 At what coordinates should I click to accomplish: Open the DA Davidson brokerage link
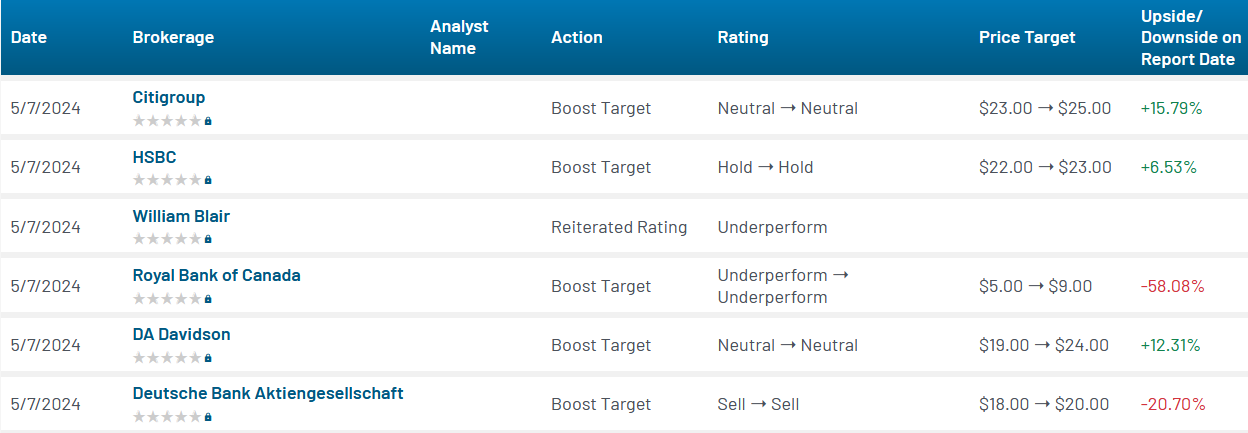(x=181, y=334)
